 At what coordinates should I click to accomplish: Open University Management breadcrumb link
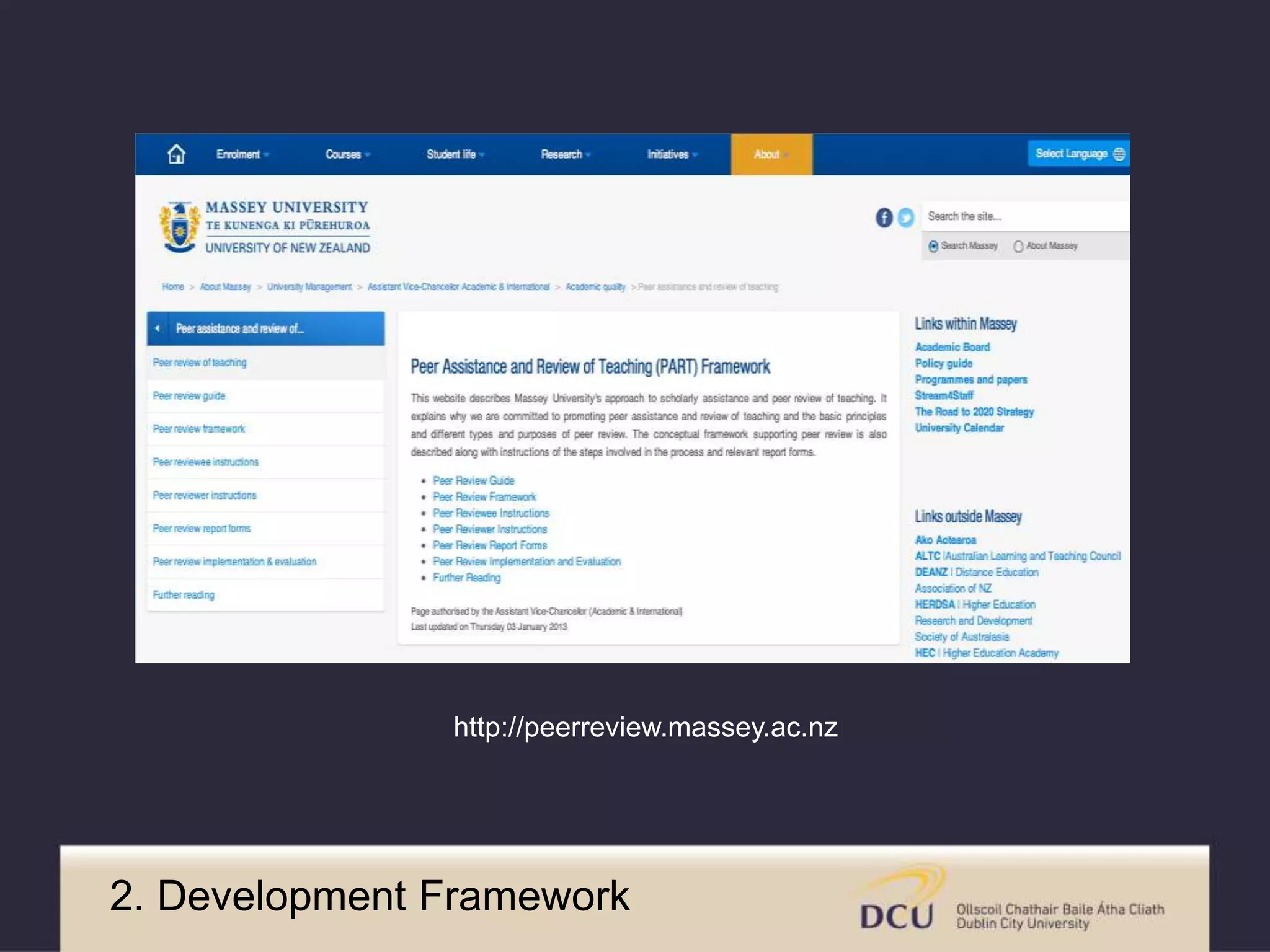pos(309,287)
